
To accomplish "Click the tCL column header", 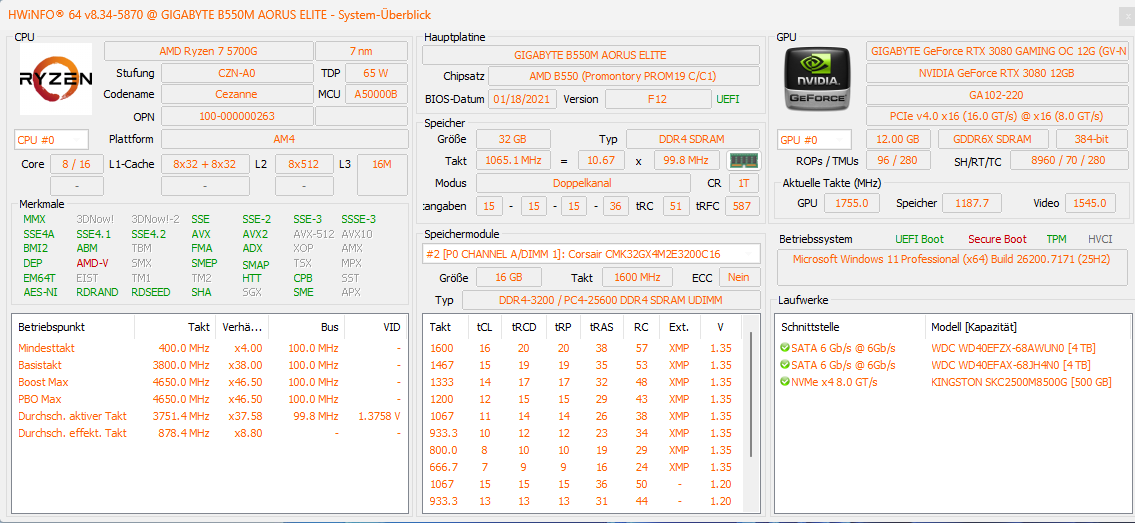I will click(484, 327).
